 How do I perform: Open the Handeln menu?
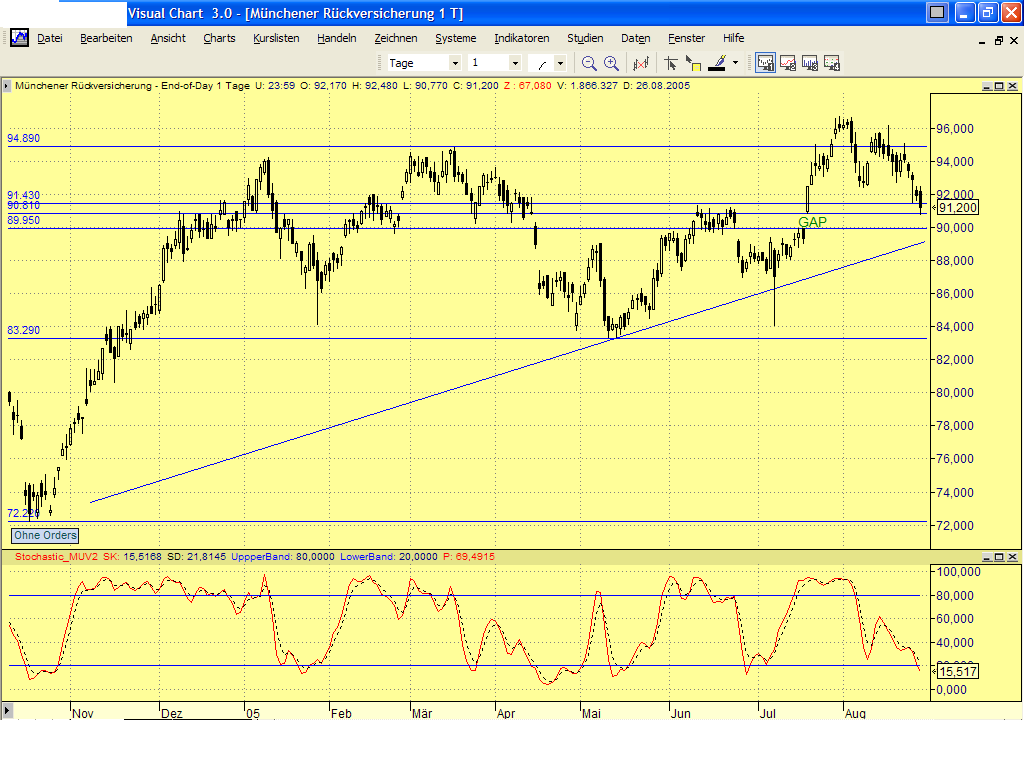(336, 38)
